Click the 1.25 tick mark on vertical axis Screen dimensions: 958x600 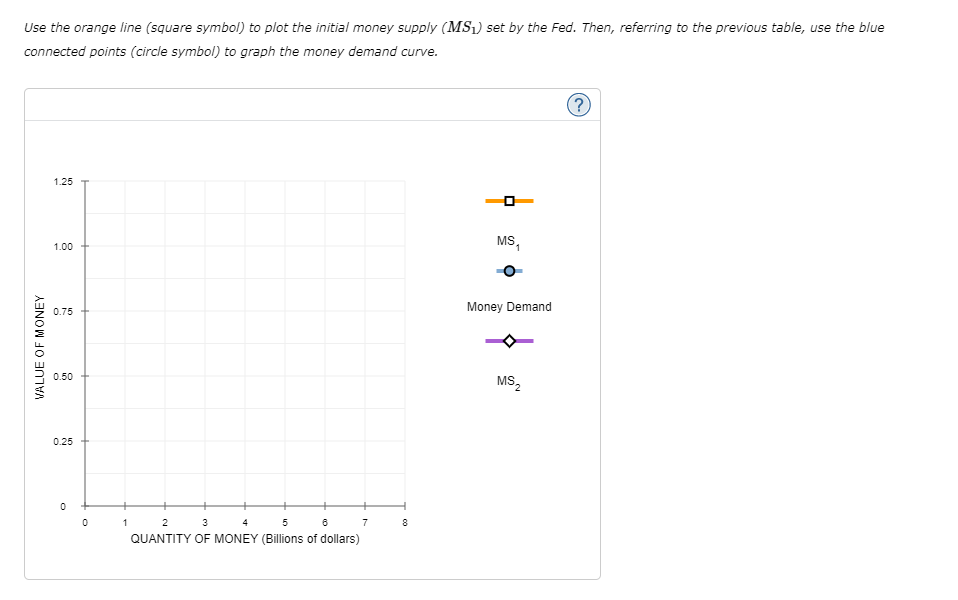tap(84, 180)
